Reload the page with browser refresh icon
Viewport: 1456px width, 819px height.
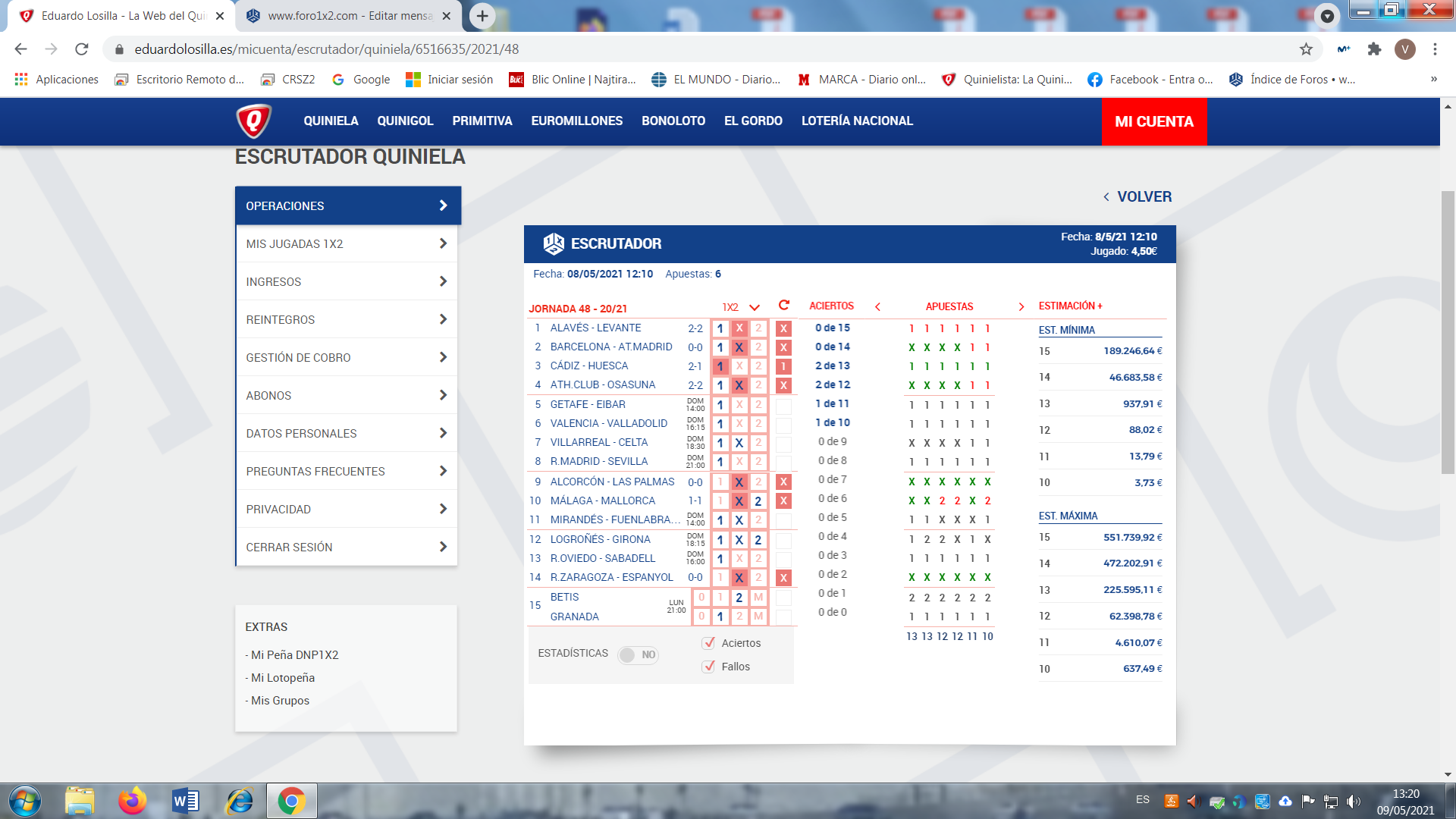(x=82, y=49)
